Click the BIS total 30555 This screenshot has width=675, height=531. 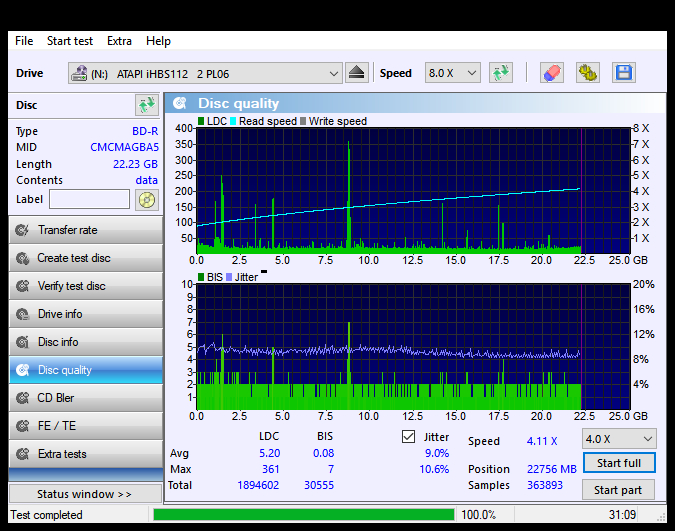(x=319, y=485)
